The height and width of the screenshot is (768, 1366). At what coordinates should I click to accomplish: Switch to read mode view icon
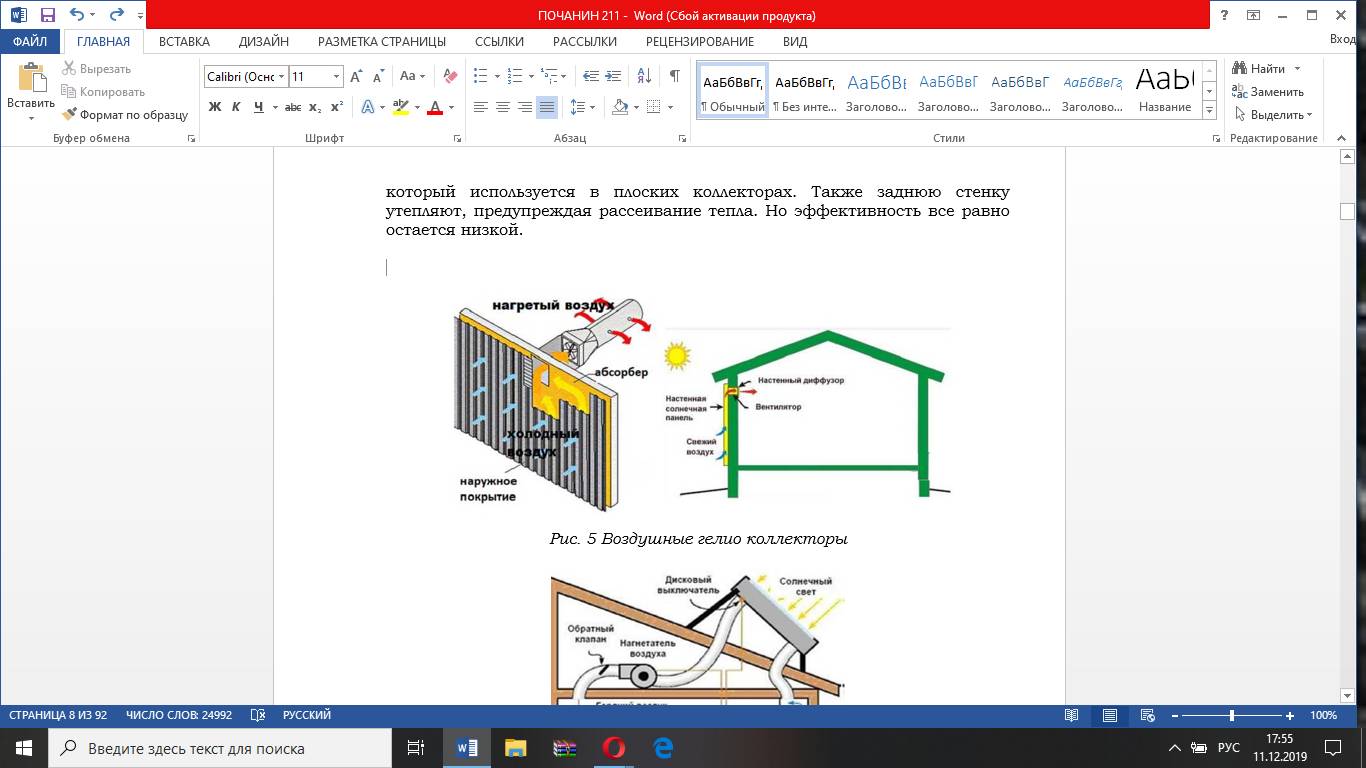[1072, 716]
